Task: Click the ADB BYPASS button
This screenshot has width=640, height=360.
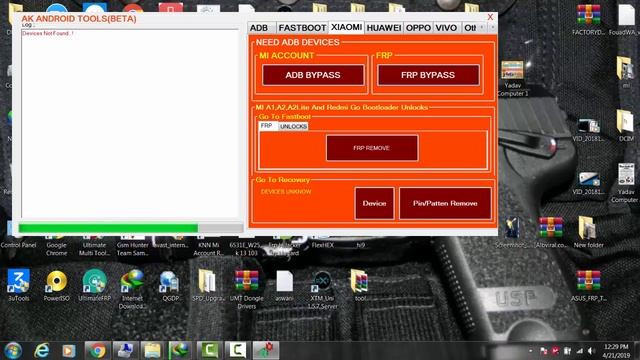Action: [x=313, y=75]
